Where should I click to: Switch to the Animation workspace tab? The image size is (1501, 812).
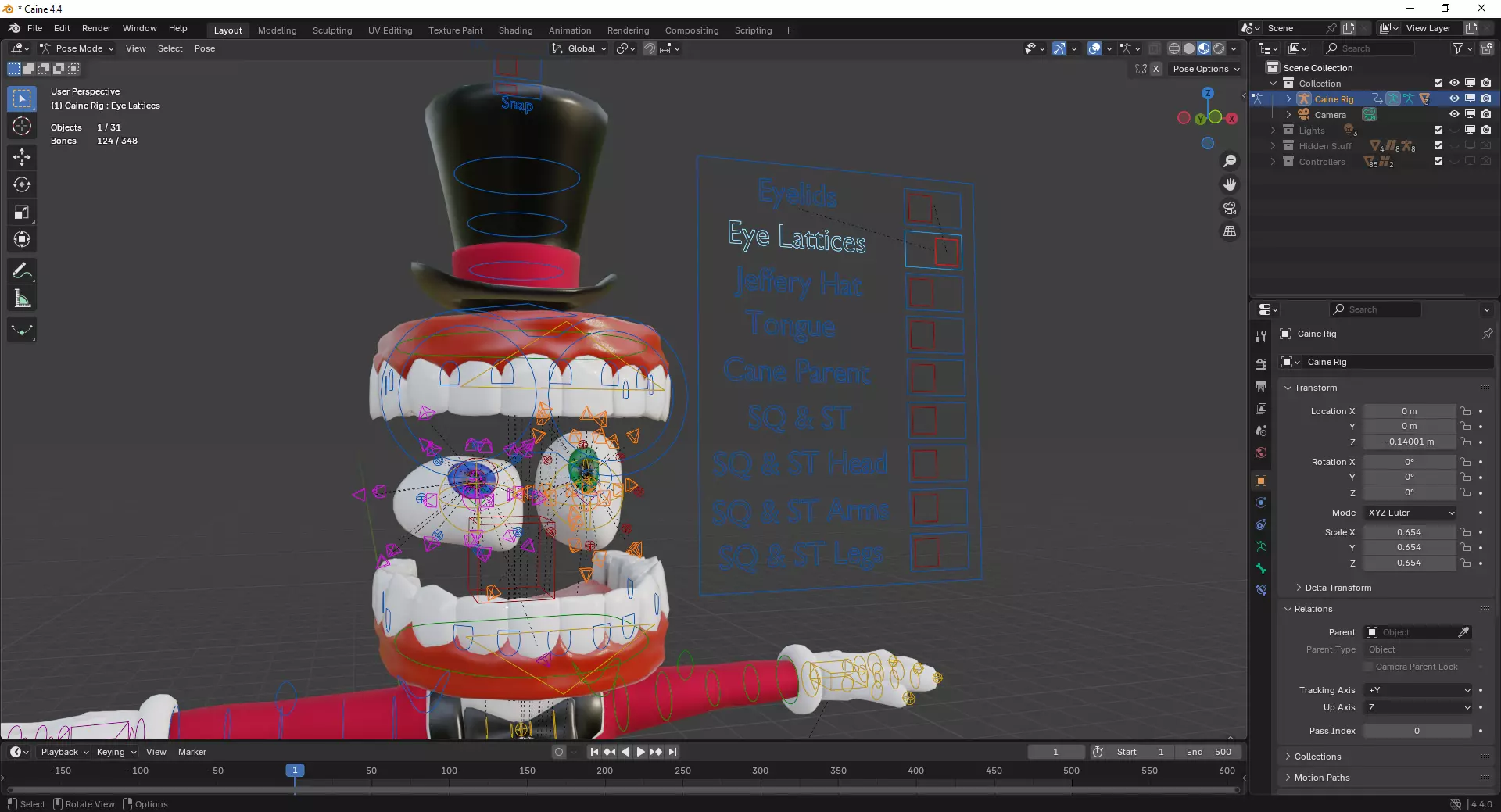(570, 30)
